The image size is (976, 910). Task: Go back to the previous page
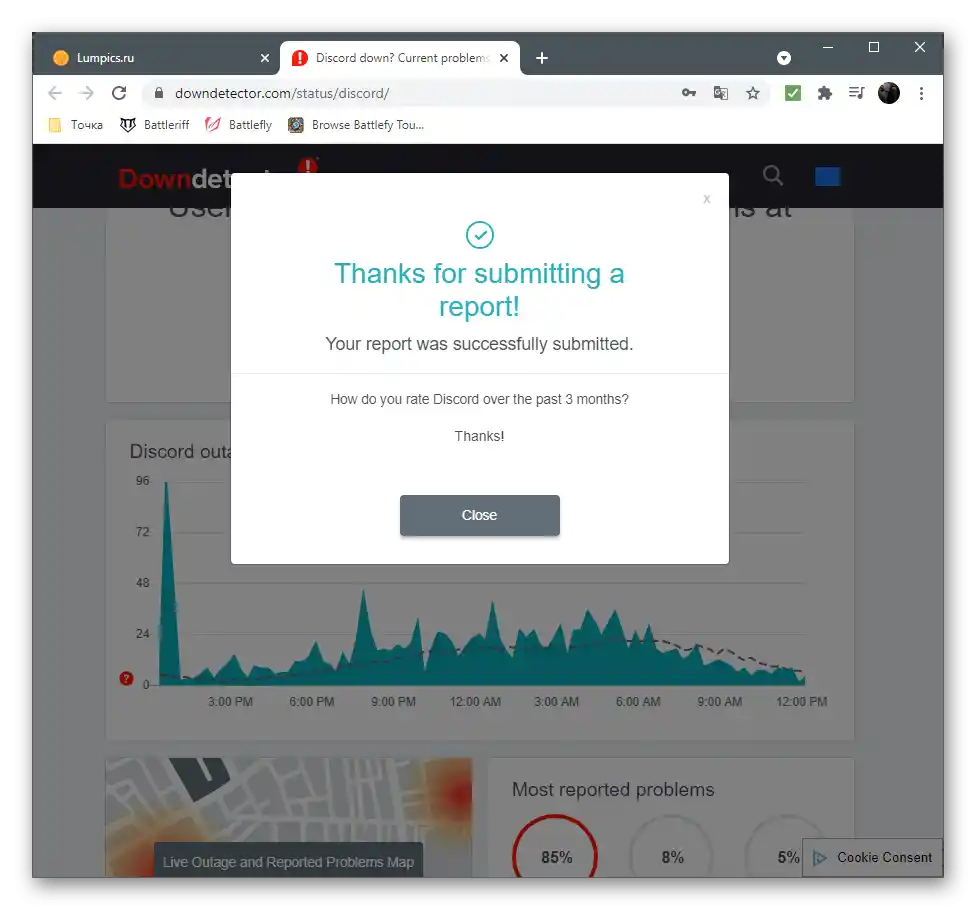pos(55,93)
